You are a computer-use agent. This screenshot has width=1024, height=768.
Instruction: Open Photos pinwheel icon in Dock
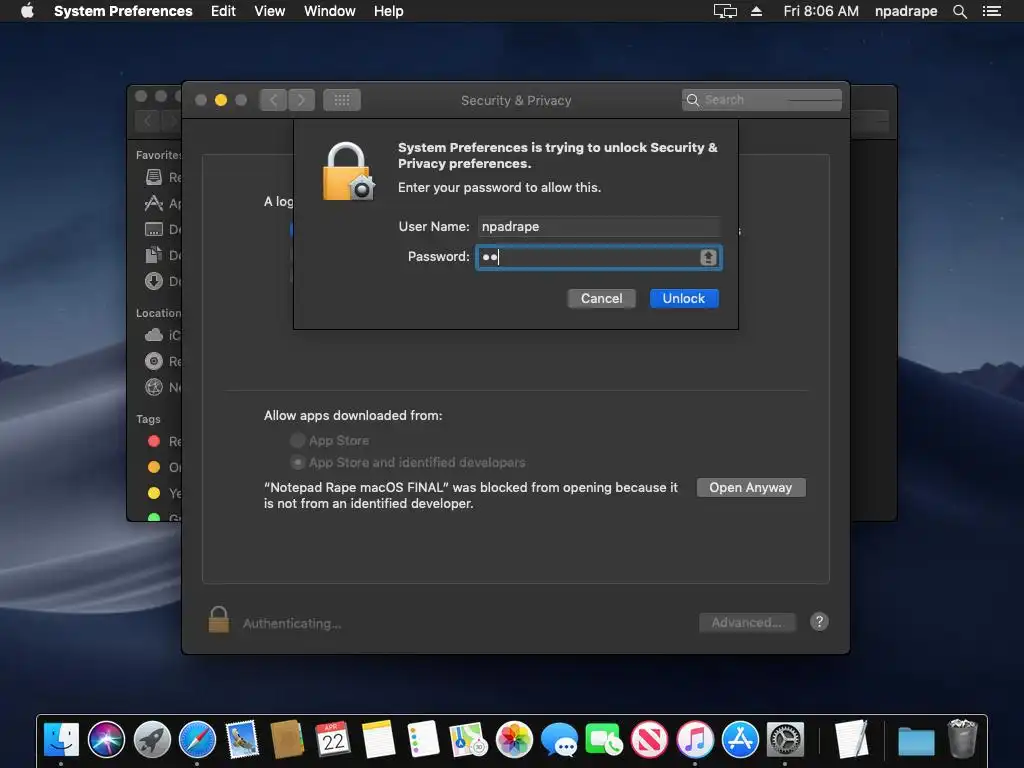coord(514,739)
